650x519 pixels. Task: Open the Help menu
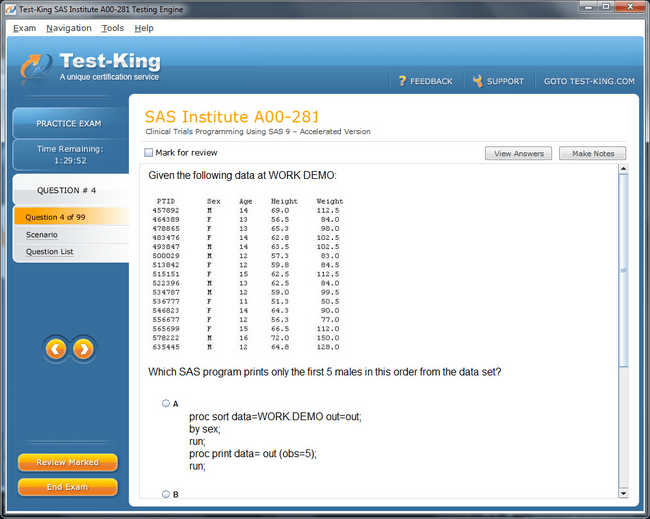[x=144, y=28]
